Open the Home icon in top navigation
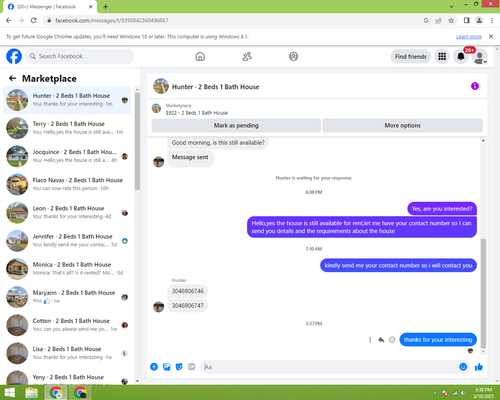The height and width of the screenshot is (400, 500). (200, 56)
